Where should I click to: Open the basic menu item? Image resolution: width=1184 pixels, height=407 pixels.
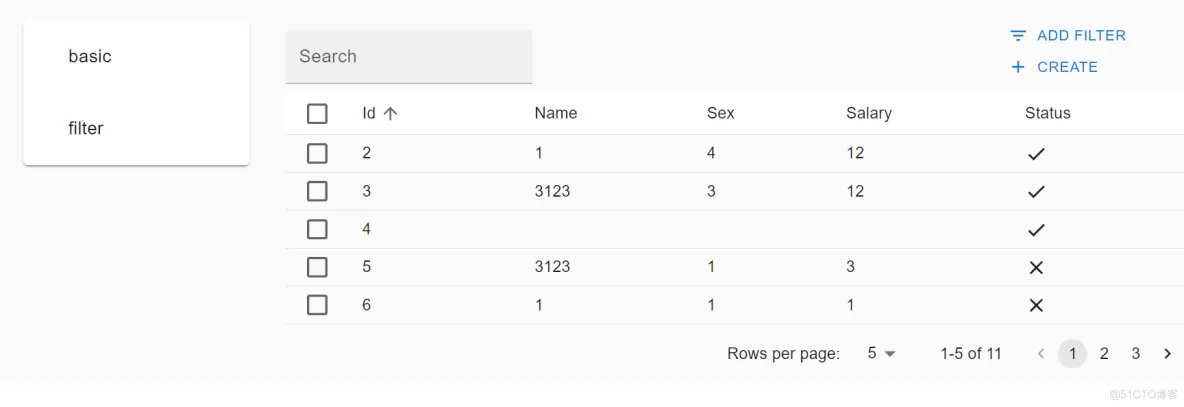click(90, 57)
